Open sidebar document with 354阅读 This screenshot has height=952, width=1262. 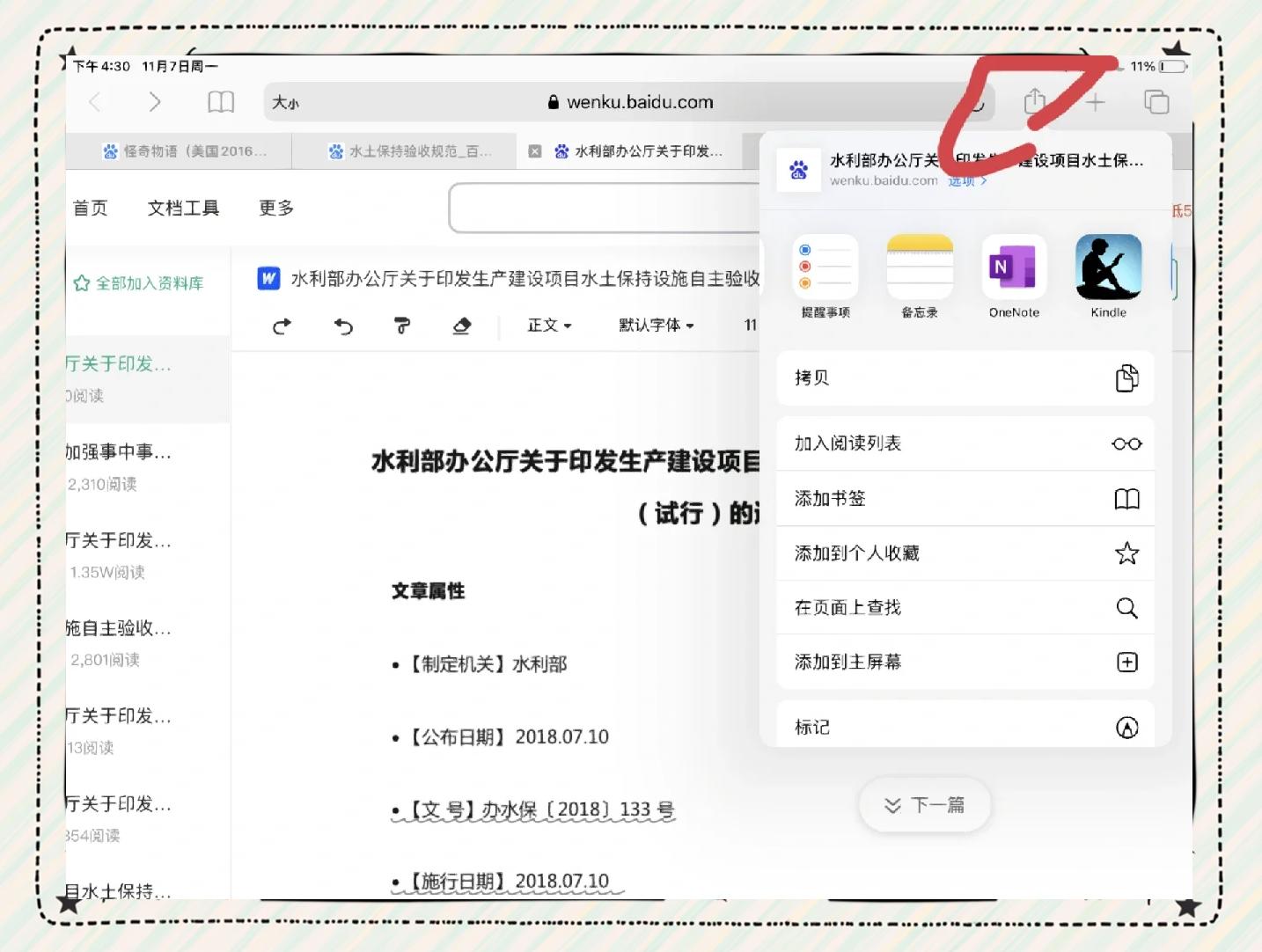148,818
